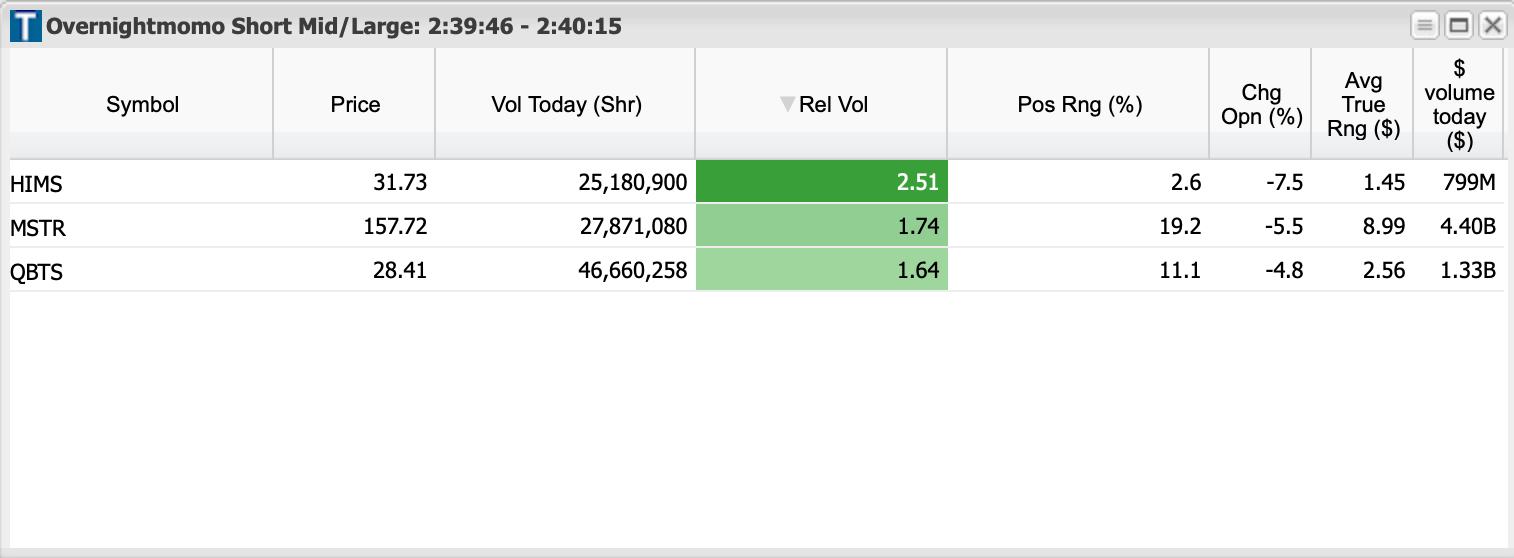Sort by Chg Opn (%) column

point(1261,104)
